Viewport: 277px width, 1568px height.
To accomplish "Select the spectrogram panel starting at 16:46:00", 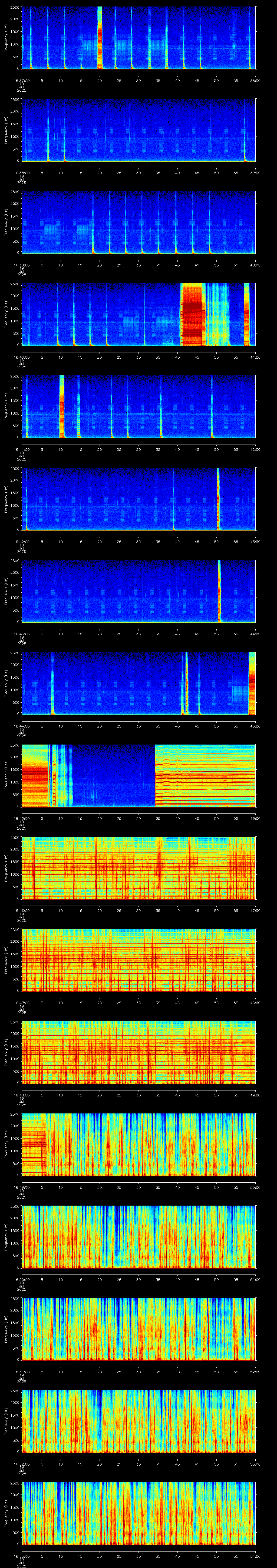I will [139, 868].
